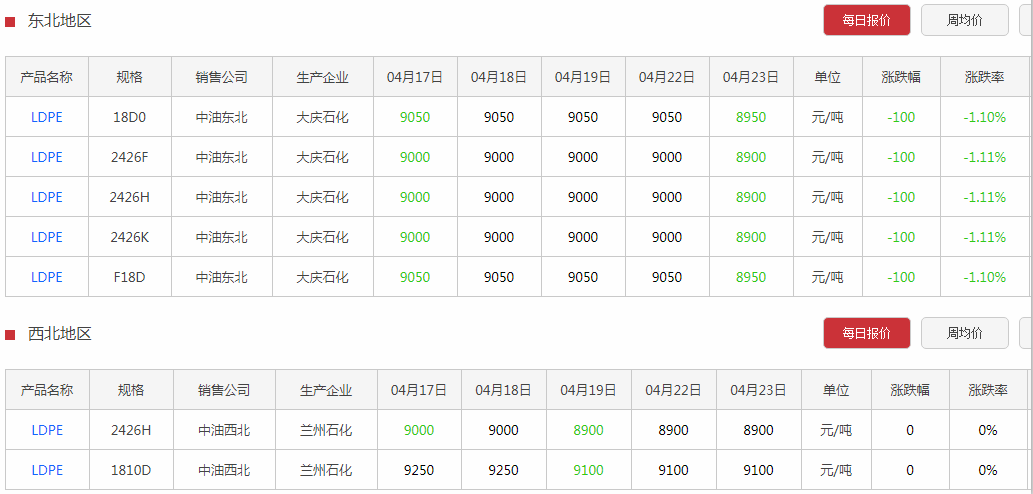The width and height of the screenshot is (1033, 494).
Task: Click the red square beside 西北地区
Action: point(10,335)
